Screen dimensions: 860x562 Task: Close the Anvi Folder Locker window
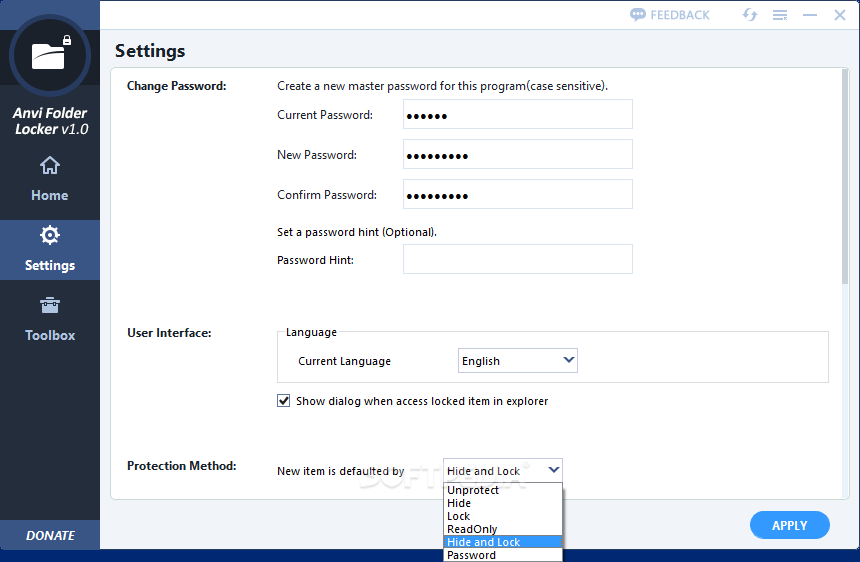(x=840, y=15)
